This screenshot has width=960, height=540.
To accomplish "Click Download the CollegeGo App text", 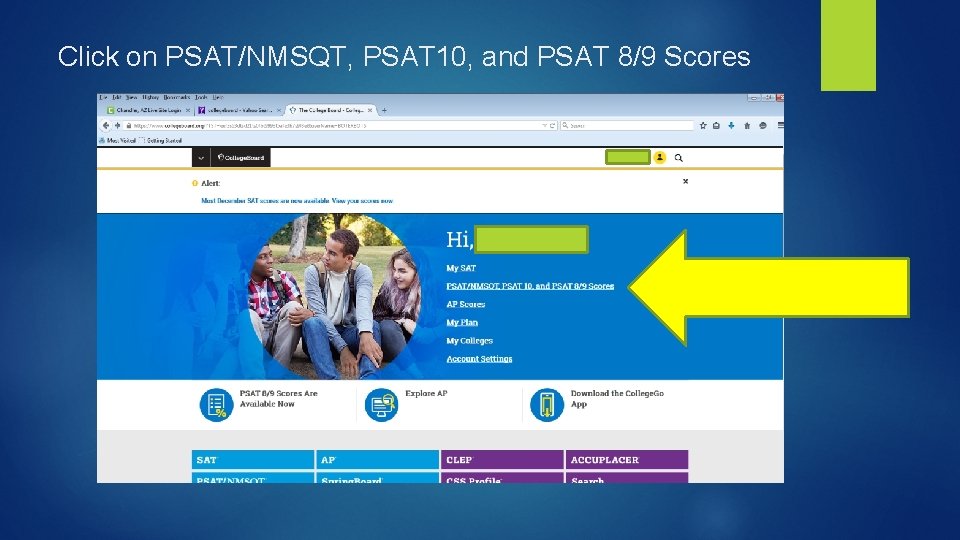I will [617, 399].
